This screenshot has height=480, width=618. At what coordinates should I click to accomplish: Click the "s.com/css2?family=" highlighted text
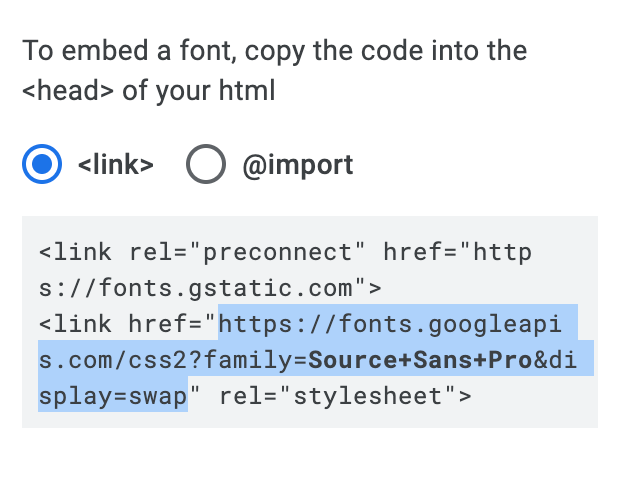tap(173, 360)
